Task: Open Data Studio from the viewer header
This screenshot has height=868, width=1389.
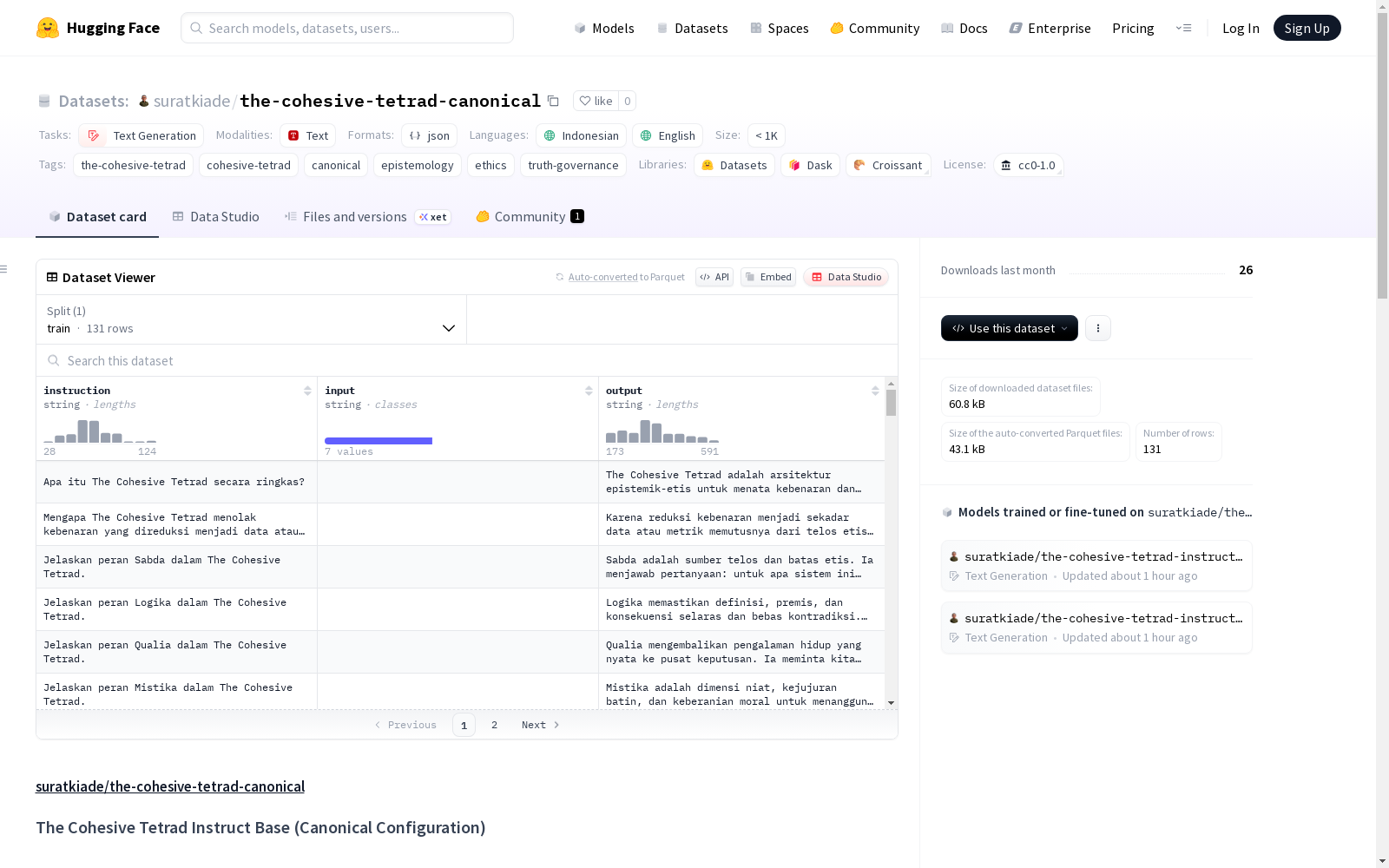Action: [846, 277]
